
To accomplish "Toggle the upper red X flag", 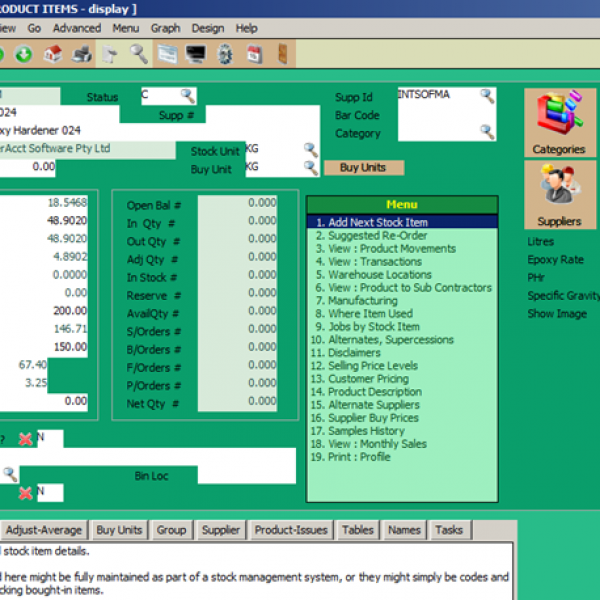I will 26,439.
